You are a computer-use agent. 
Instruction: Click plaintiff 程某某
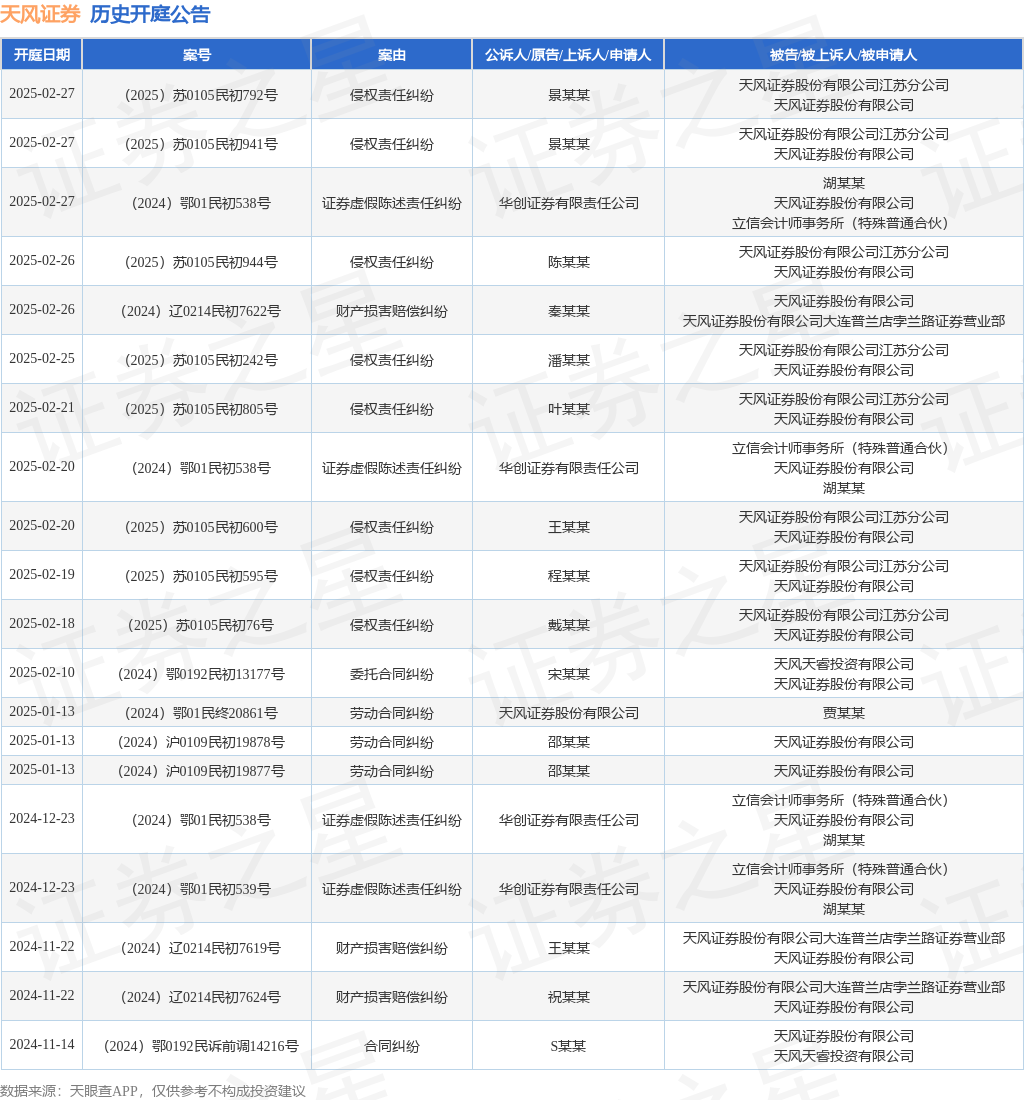[568, 576]
